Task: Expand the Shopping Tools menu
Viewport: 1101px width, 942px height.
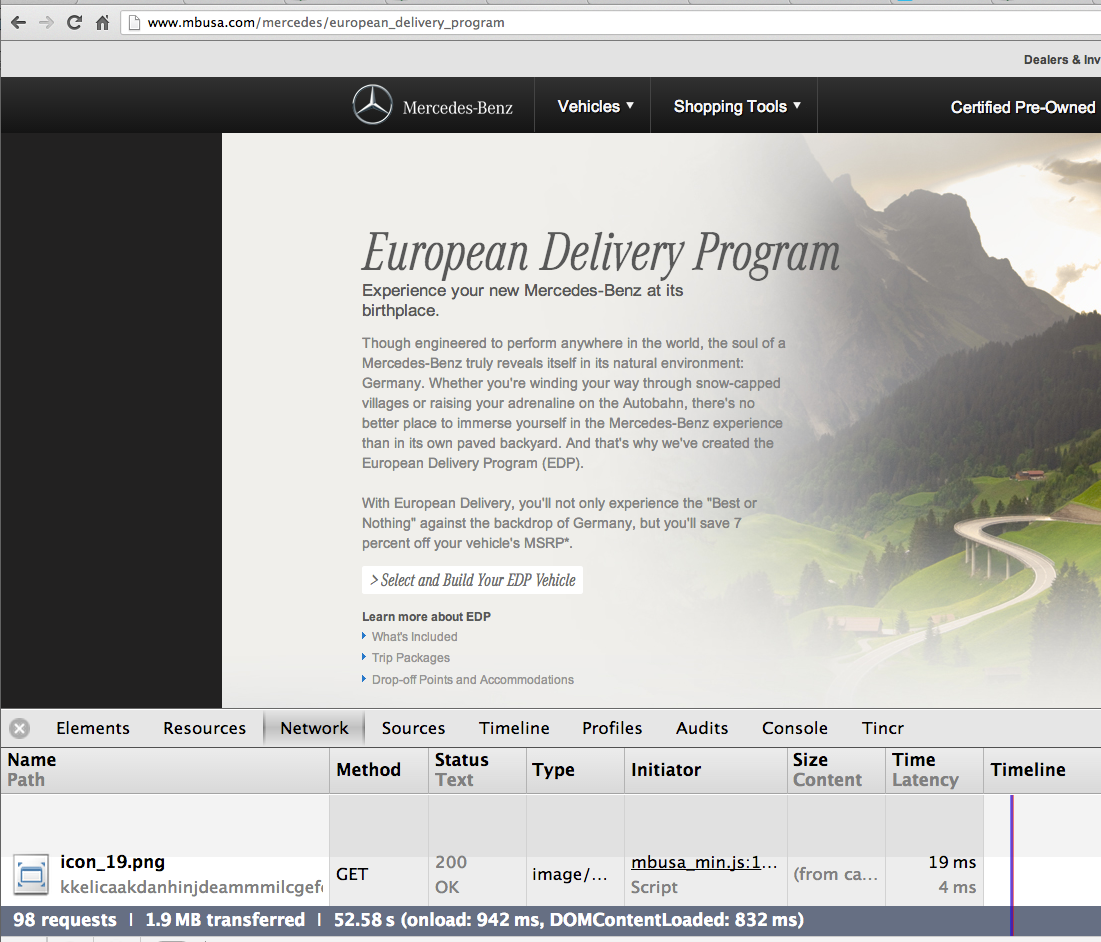Action: [736, 106]
